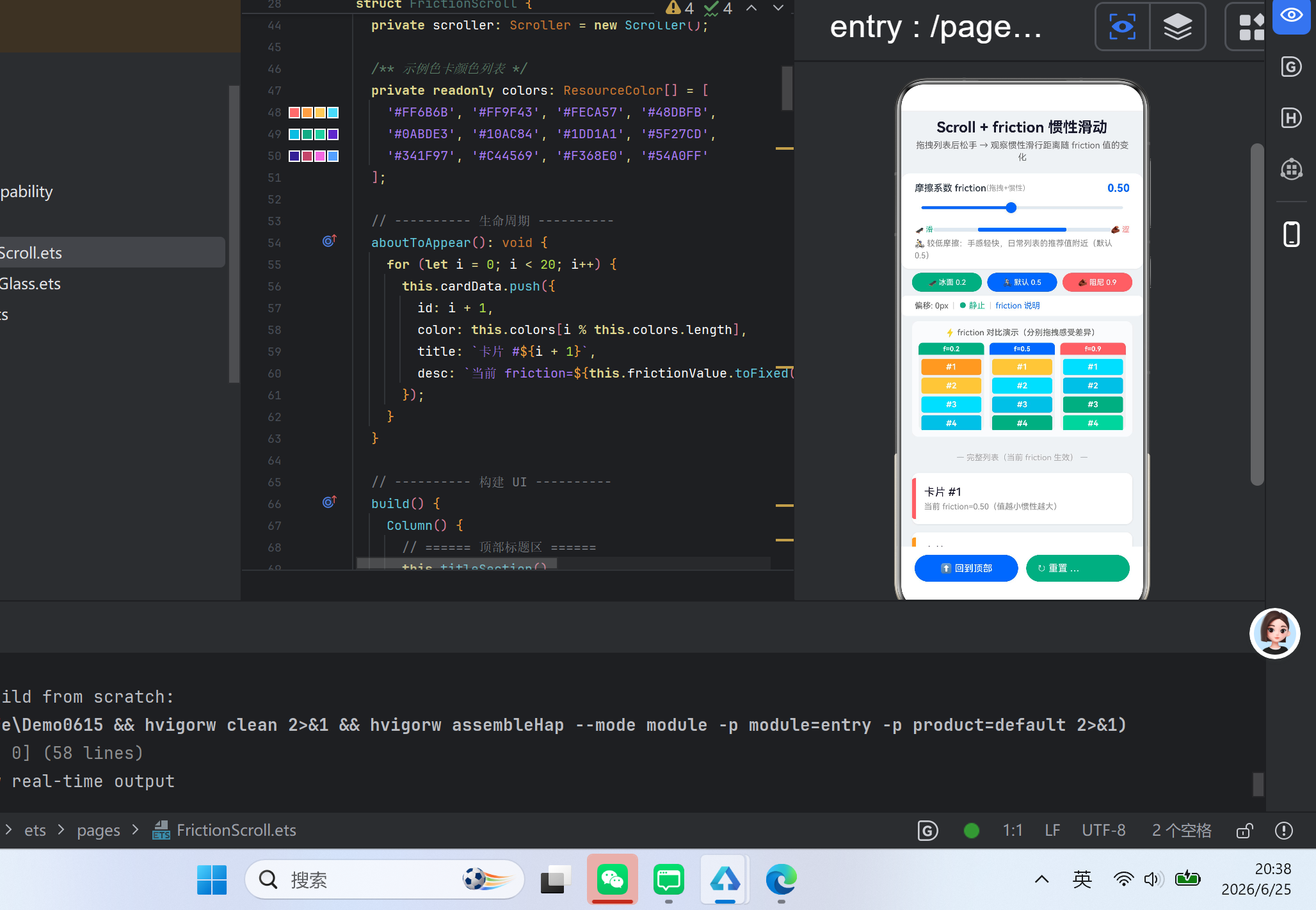Image resolution: width=1316 pixels, height=910 pixels.
Task: Toggle the inspector mode icon in previewer
Action: (1122, 27)
